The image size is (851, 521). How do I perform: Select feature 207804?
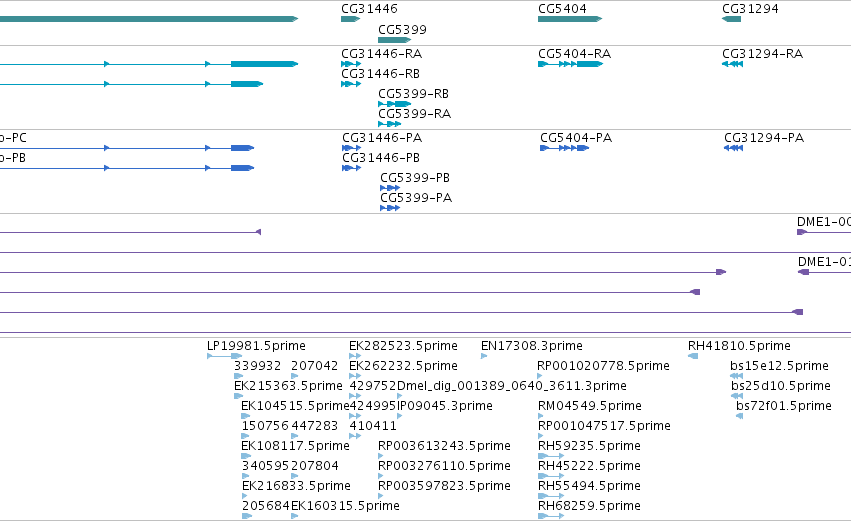click(x=315, y=467)
